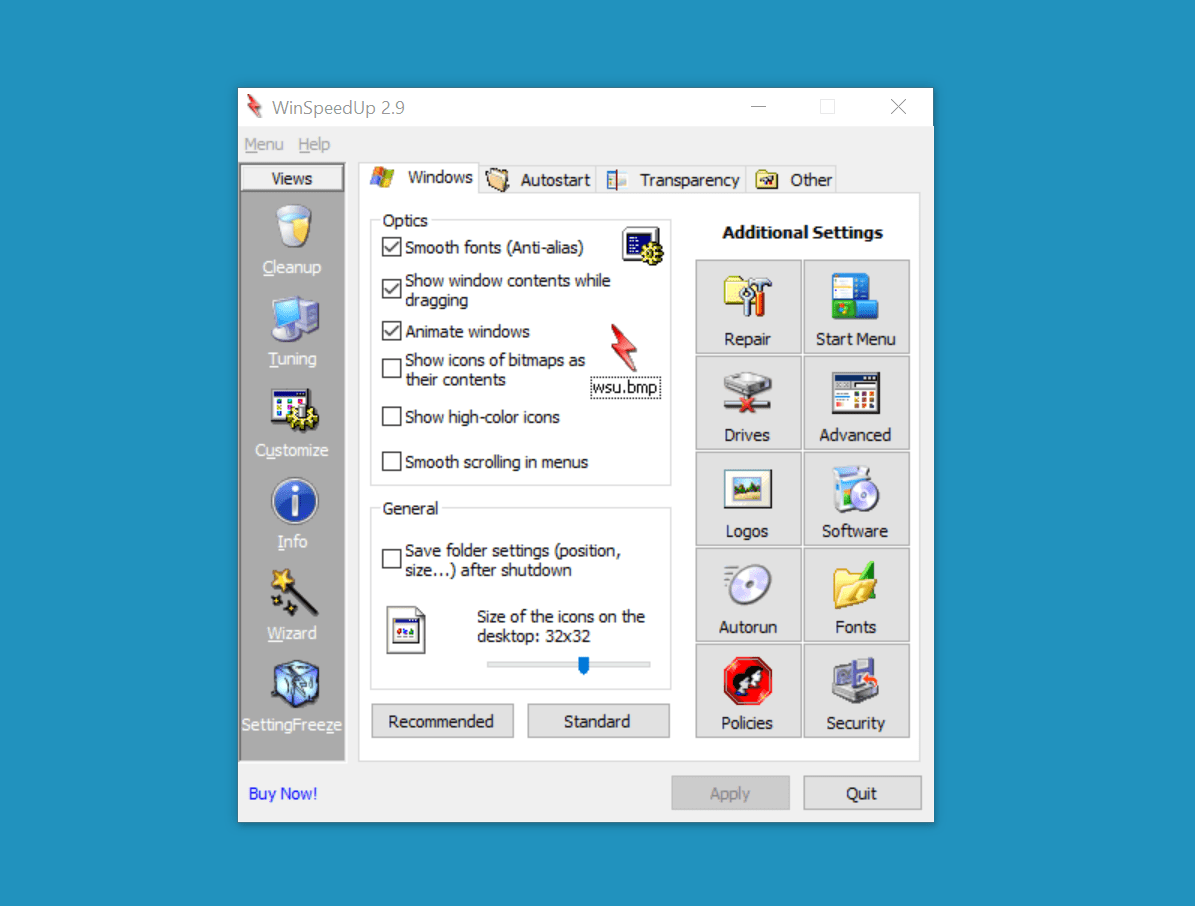The height and width of the screenshot is (906, 1195).
Task: Uncheck Animate windows
Action: [391, 331]
